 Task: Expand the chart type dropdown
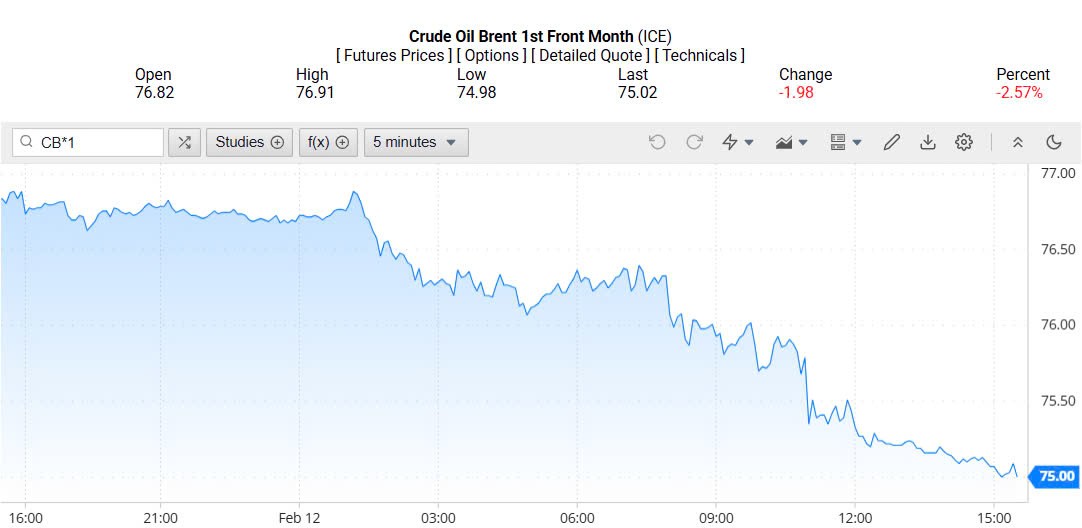(x=791, y=142)
